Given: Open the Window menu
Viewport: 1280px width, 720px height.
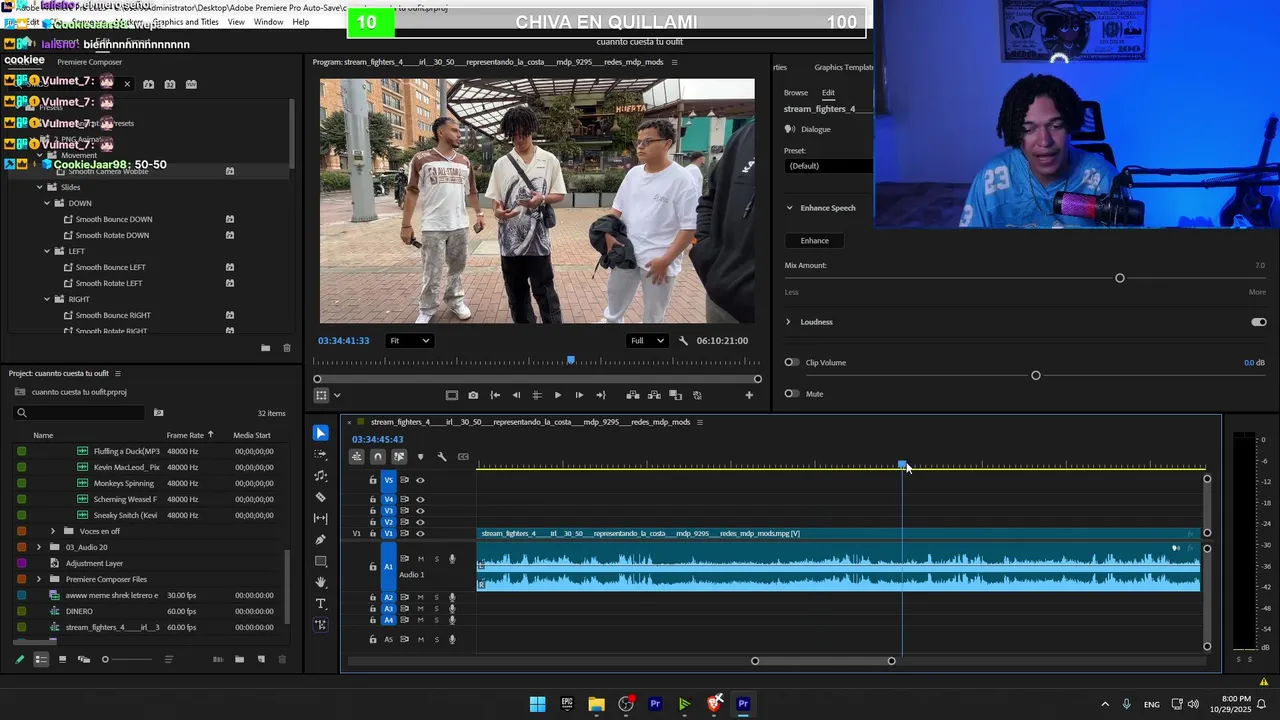Looking at the screenshot, I should [268, 22].
